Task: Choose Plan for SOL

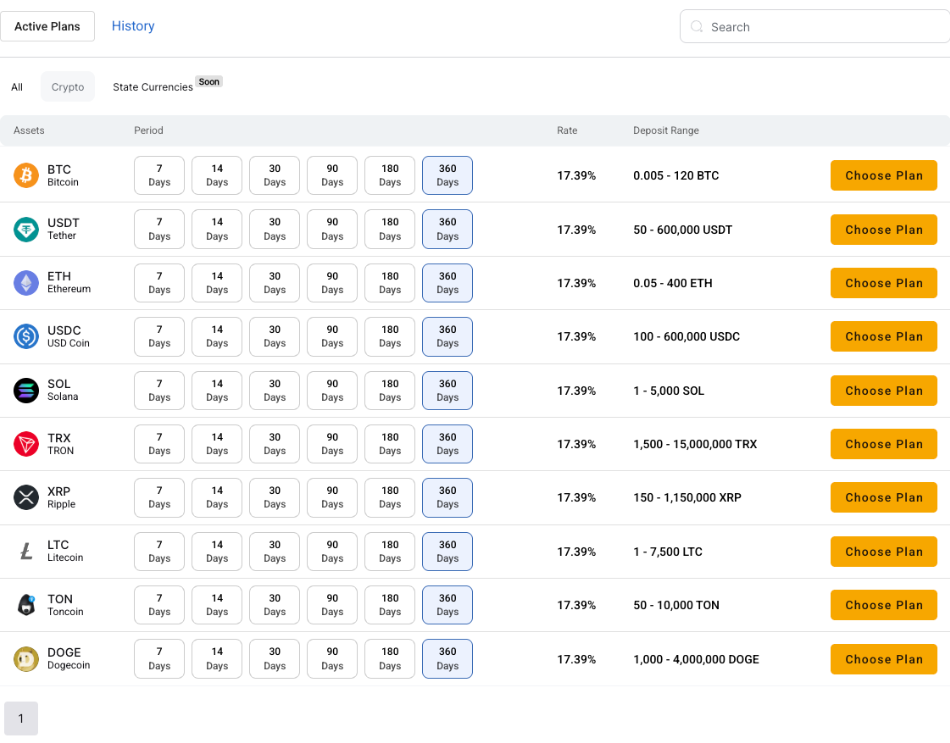Action: 883,390
